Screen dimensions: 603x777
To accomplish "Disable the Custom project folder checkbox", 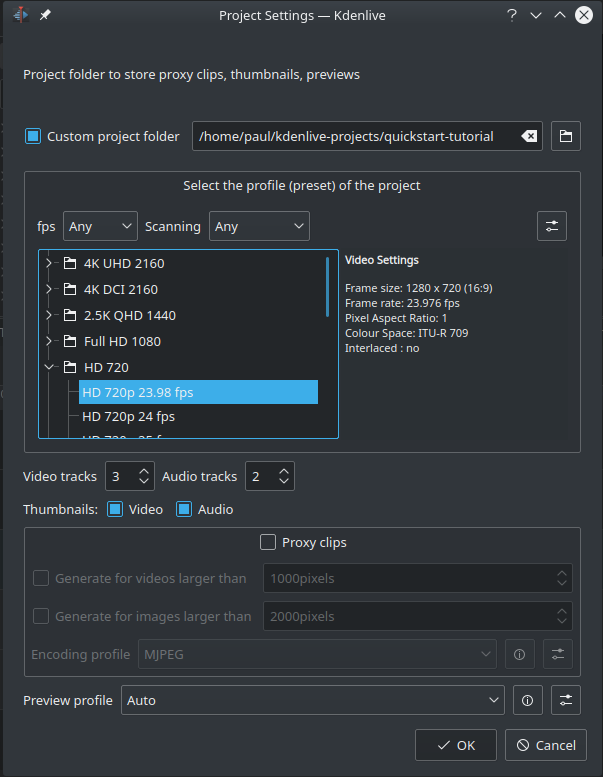I will click(33, 136).
